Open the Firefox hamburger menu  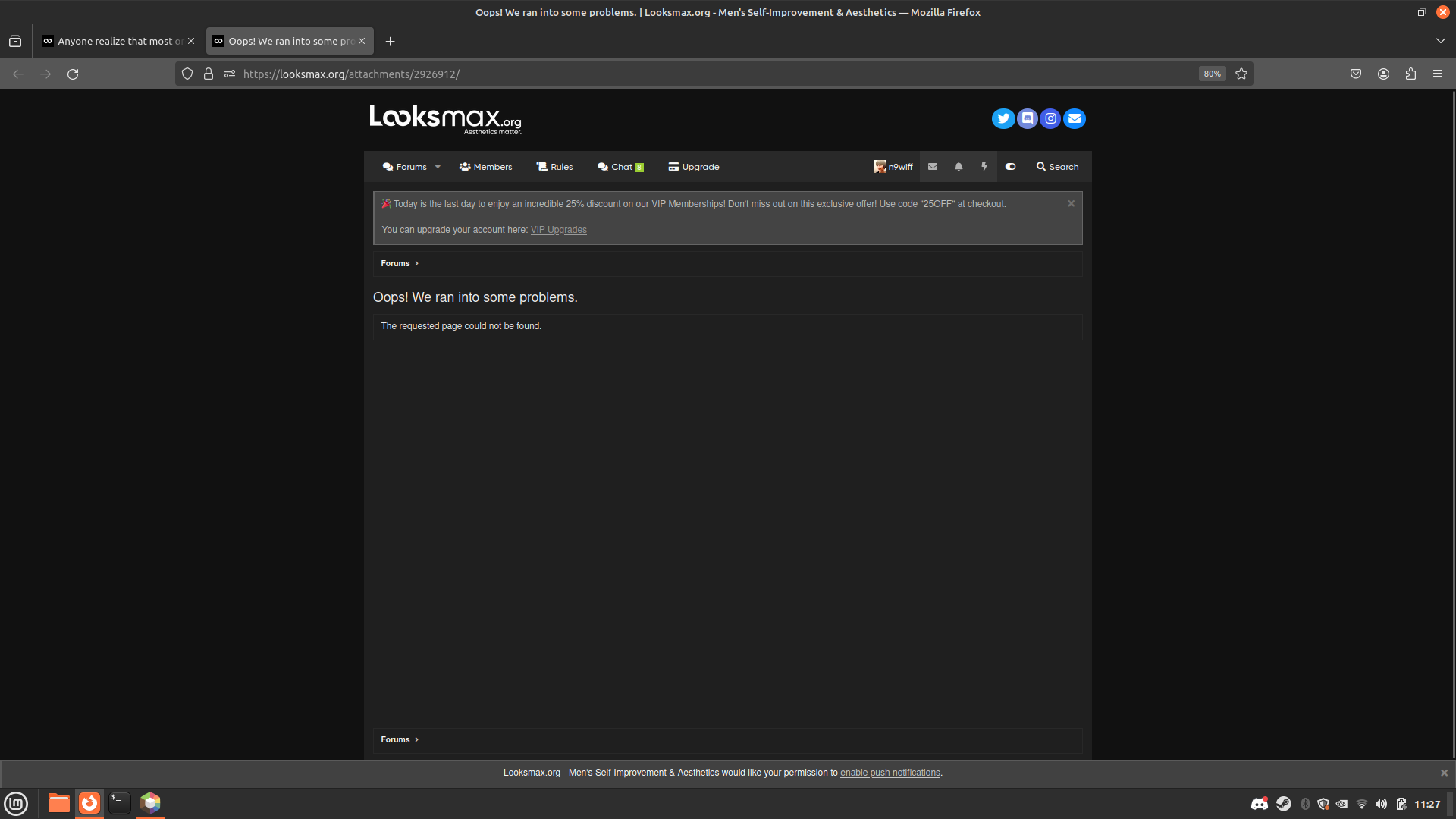click(x=1438, y=74)
